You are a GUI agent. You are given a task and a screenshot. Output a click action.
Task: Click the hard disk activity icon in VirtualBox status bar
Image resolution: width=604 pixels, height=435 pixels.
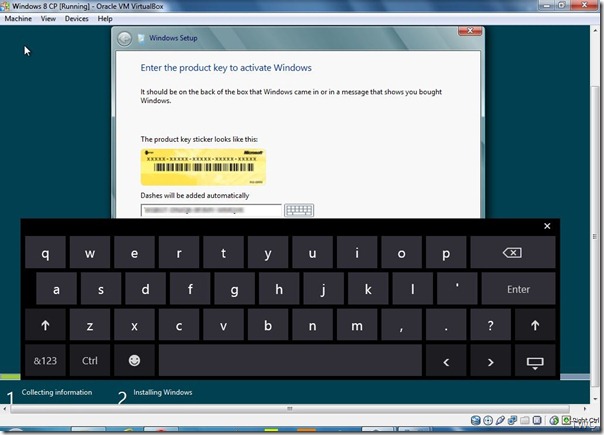(x=476, y=420)
